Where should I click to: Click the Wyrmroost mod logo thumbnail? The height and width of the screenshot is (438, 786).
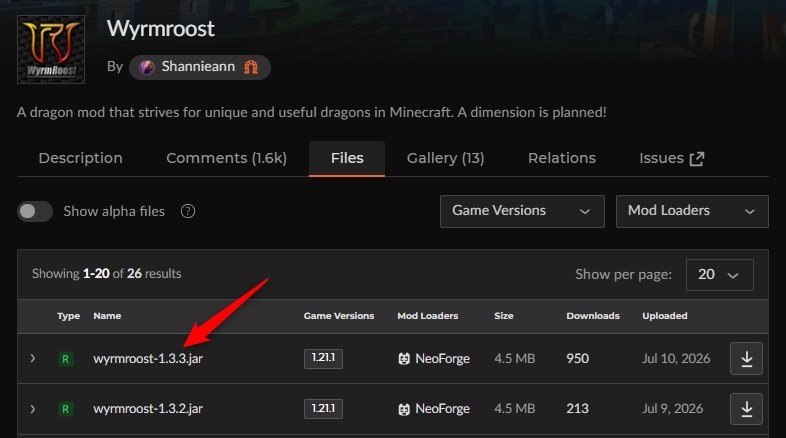(51, 49)
